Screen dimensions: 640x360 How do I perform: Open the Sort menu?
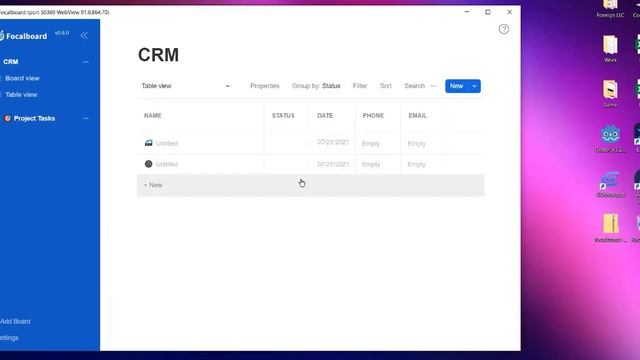[386, 86]
